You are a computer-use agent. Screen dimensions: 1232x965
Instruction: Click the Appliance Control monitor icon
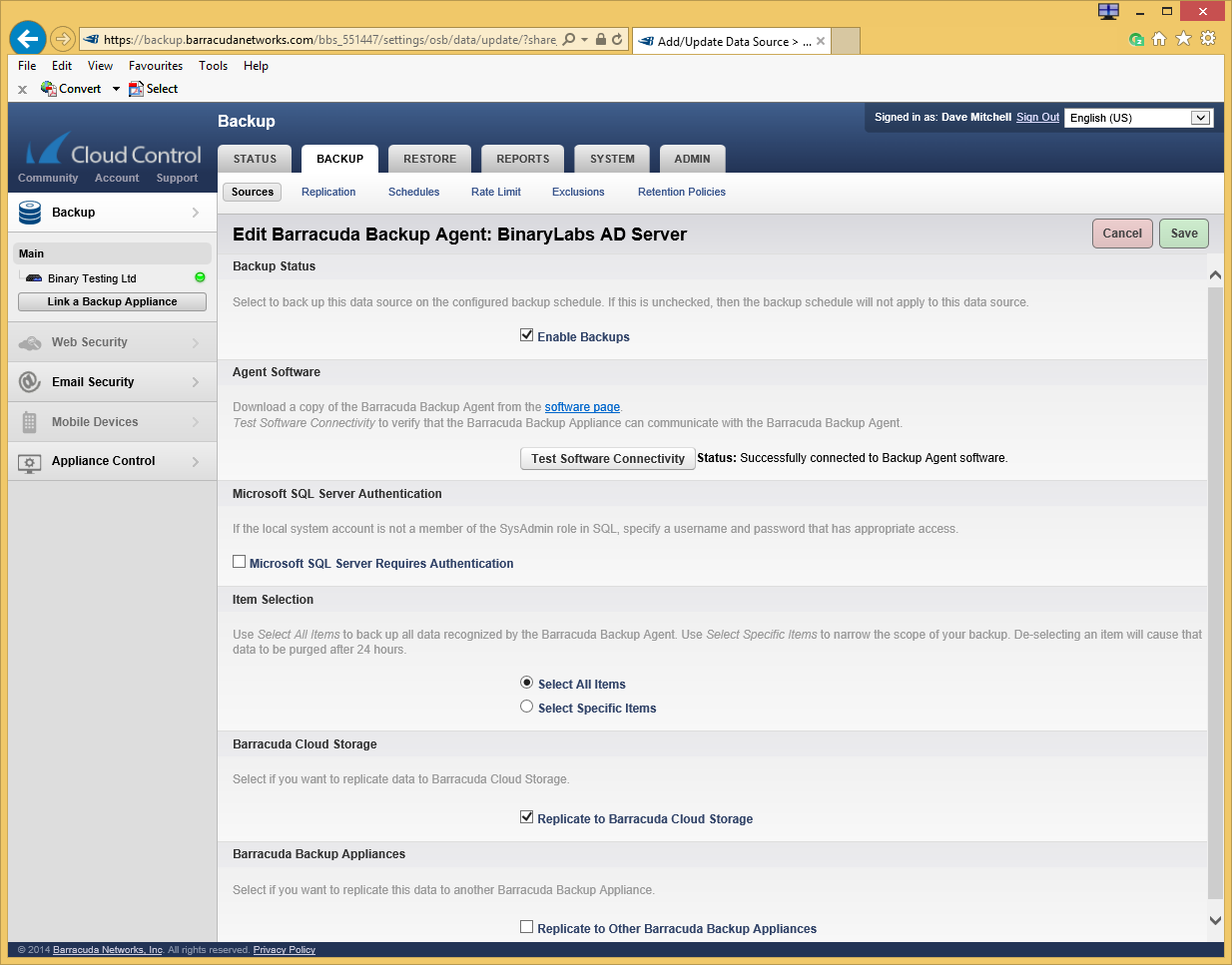point(30,462)
